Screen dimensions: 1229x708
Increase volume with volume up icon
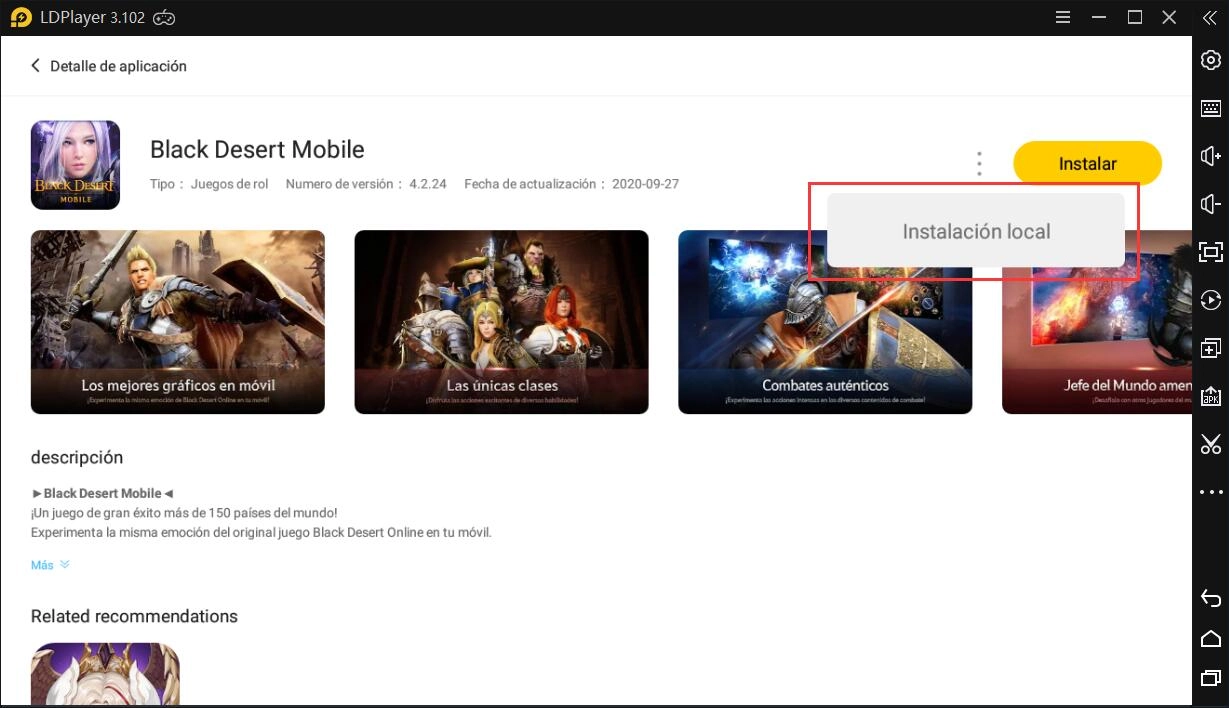(x=1210, y=156)
